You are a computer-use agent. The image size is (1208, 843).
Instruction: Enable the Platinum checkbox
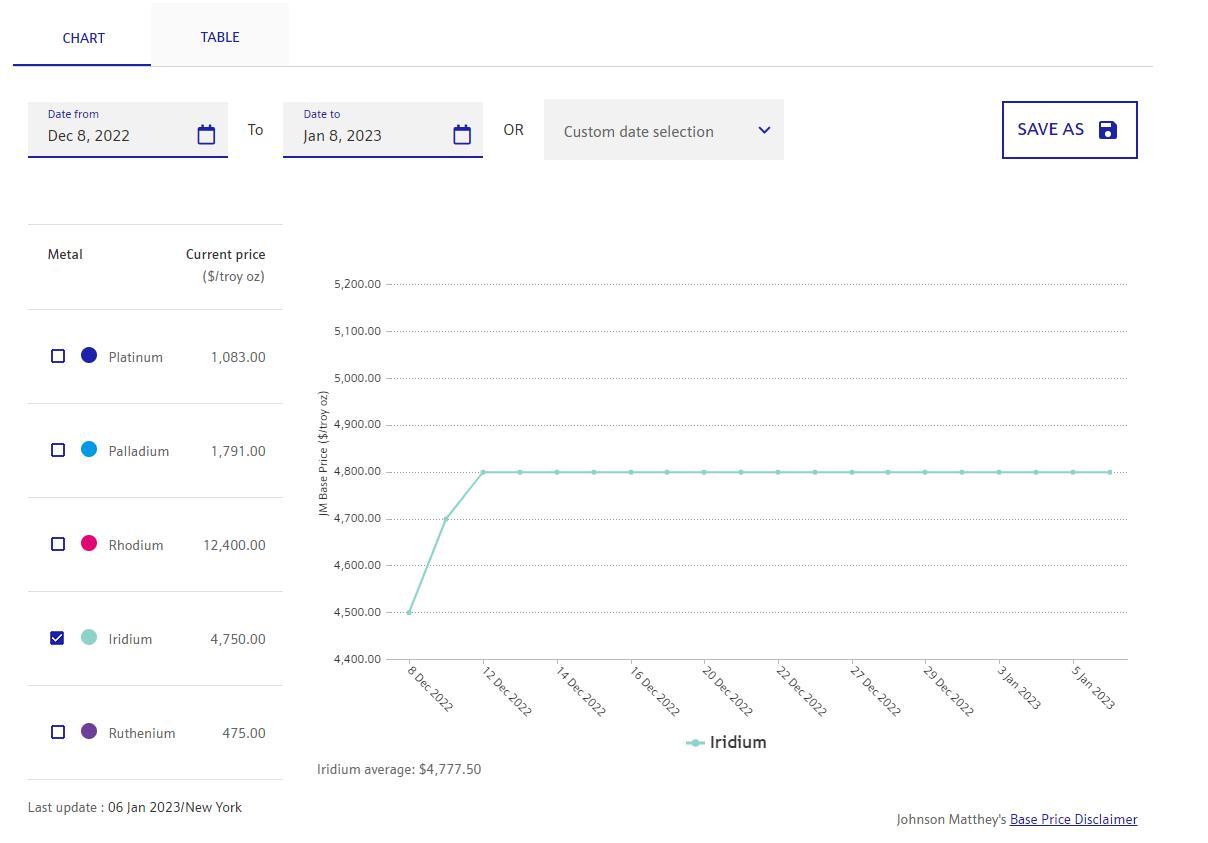[x=58, y=356]
